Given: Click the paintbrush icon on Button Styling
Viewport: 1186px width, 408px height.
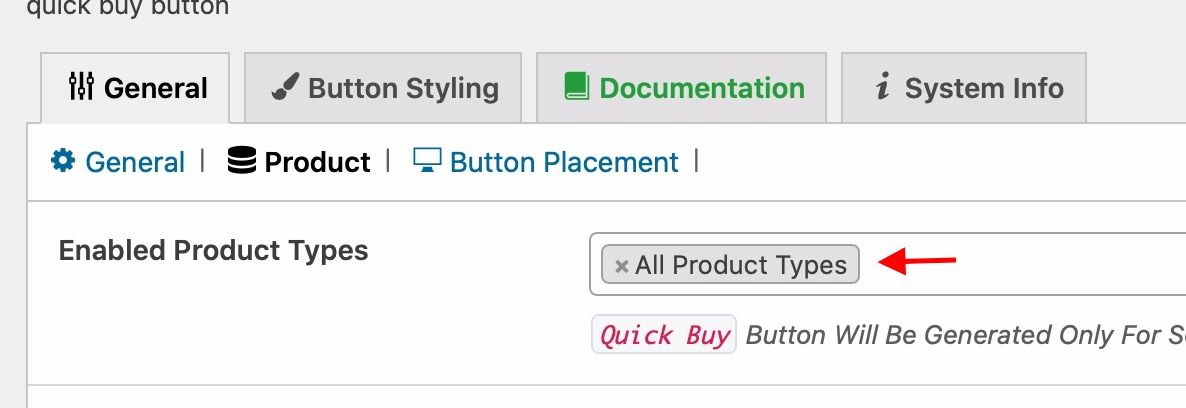Looking at the screenshot, I should click(285, 87).
